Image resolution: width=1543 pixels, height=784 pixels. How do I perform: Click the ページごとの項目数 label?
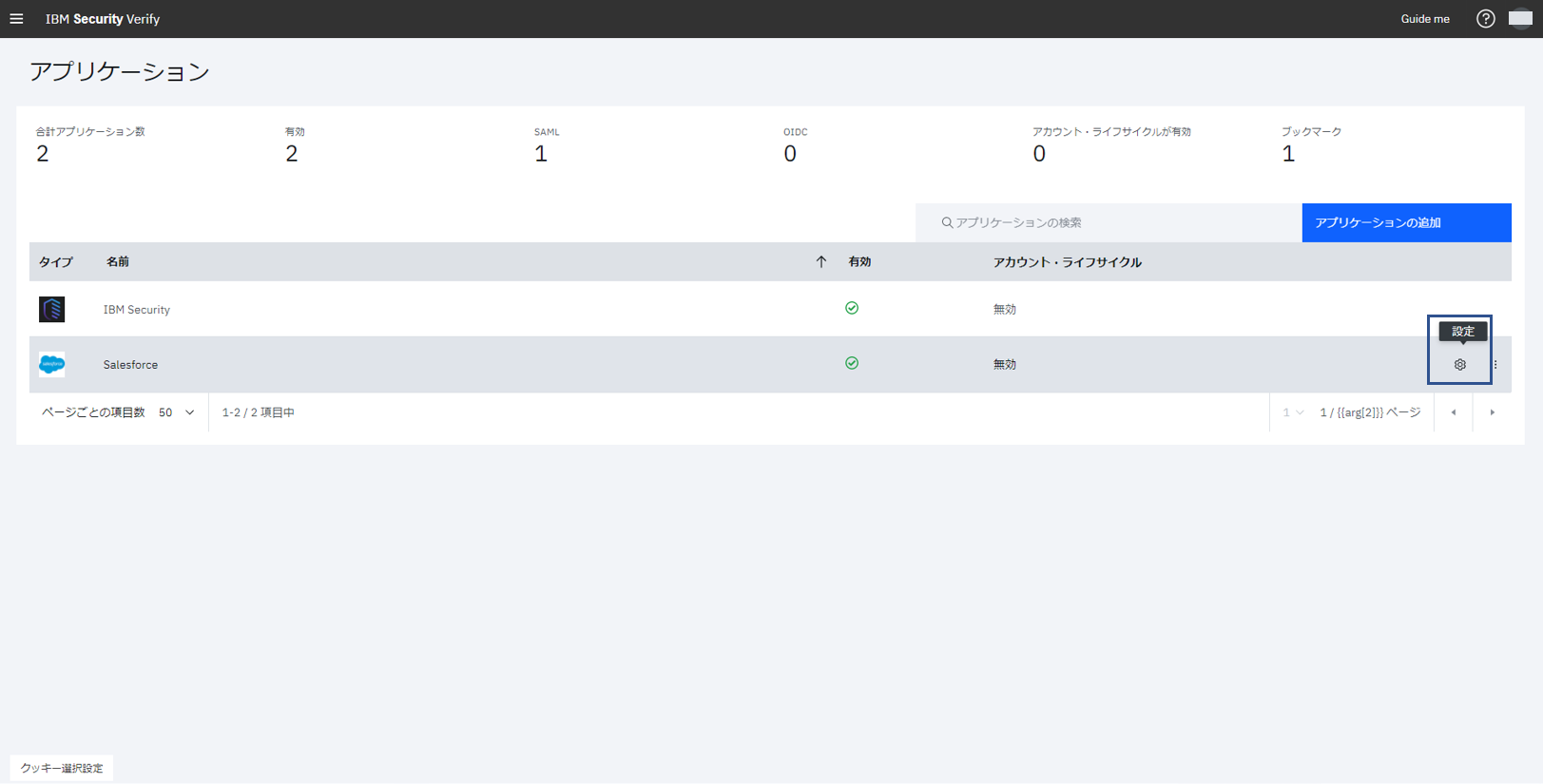click(93, 412)
